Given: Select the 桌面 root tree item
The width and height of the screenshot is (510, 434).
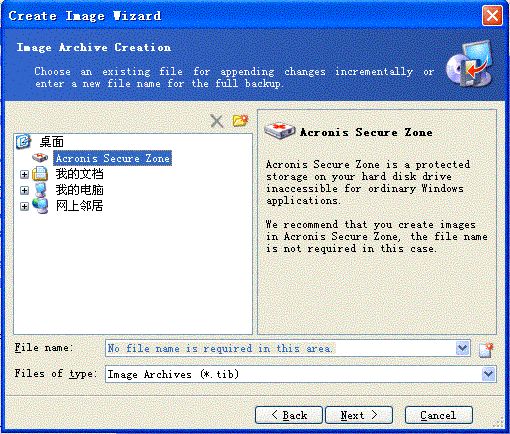Looking at the screenshot, I should pos(52,142).
